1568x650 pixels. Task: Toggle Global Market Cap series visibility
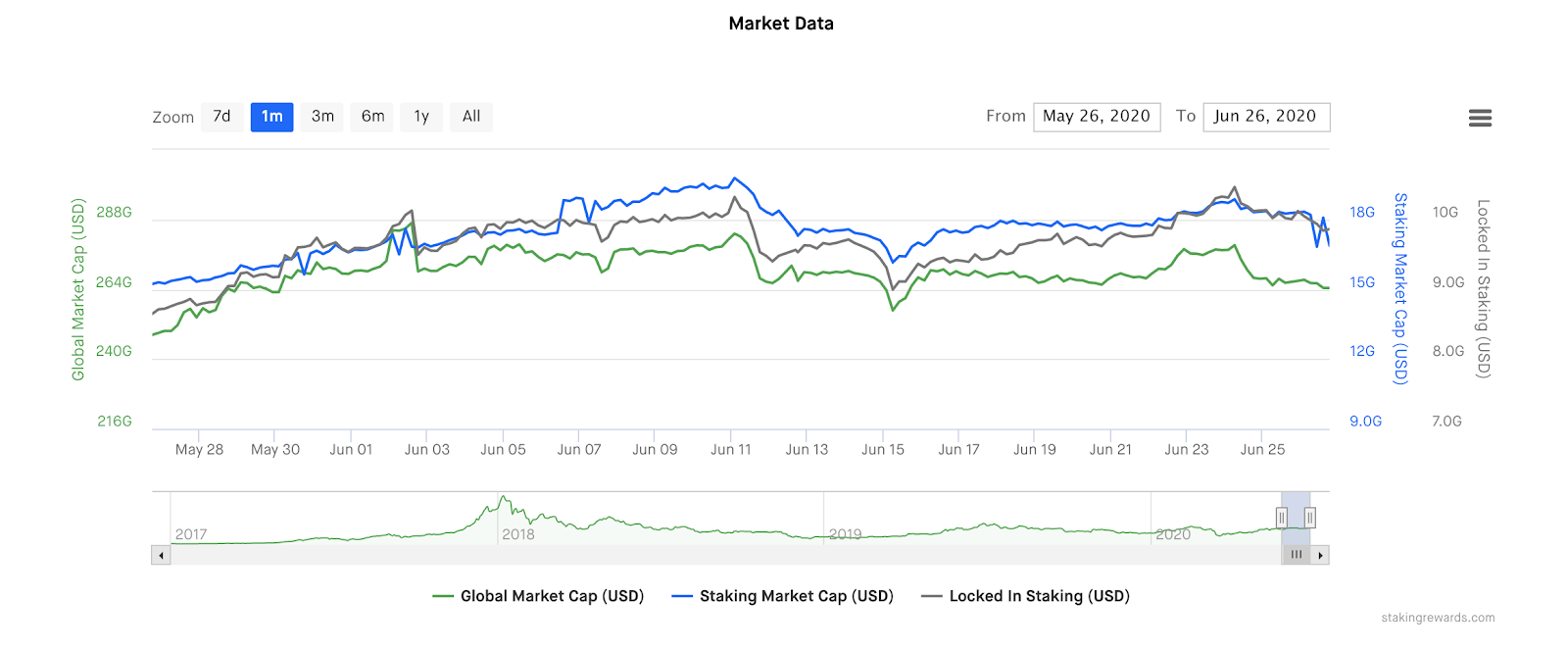[538, 596]
